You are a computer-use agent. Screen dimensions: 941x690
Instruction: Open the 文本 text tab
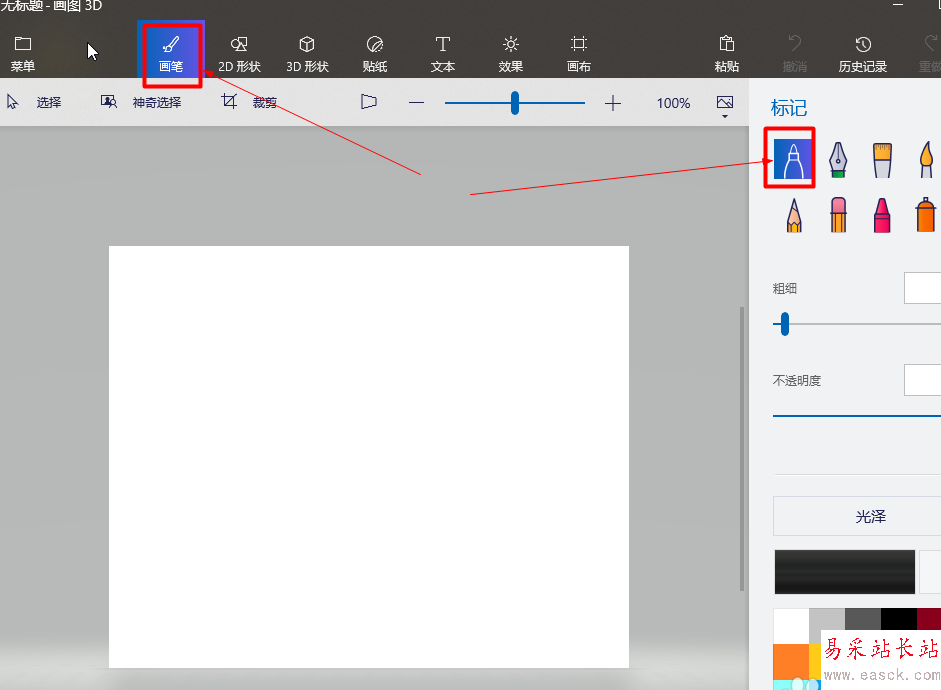pos(443,53)
